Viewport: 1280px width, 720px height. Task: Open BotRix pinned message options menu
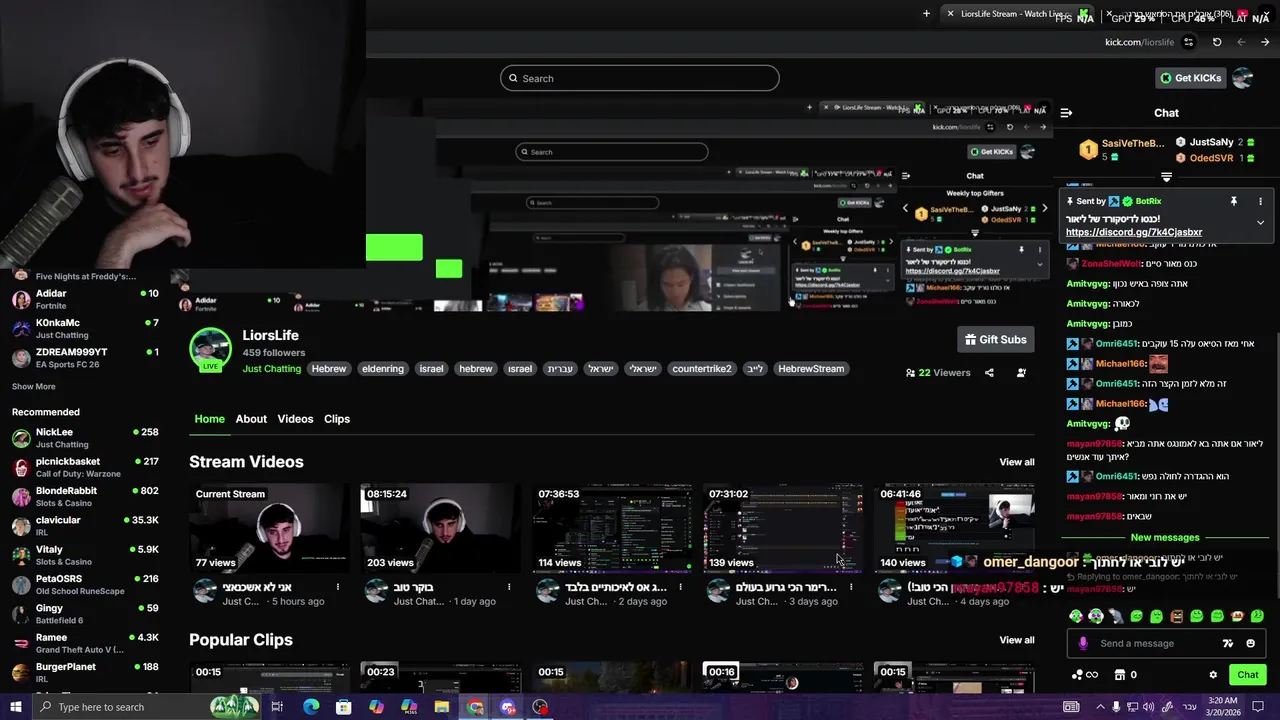coord(1260,201)
